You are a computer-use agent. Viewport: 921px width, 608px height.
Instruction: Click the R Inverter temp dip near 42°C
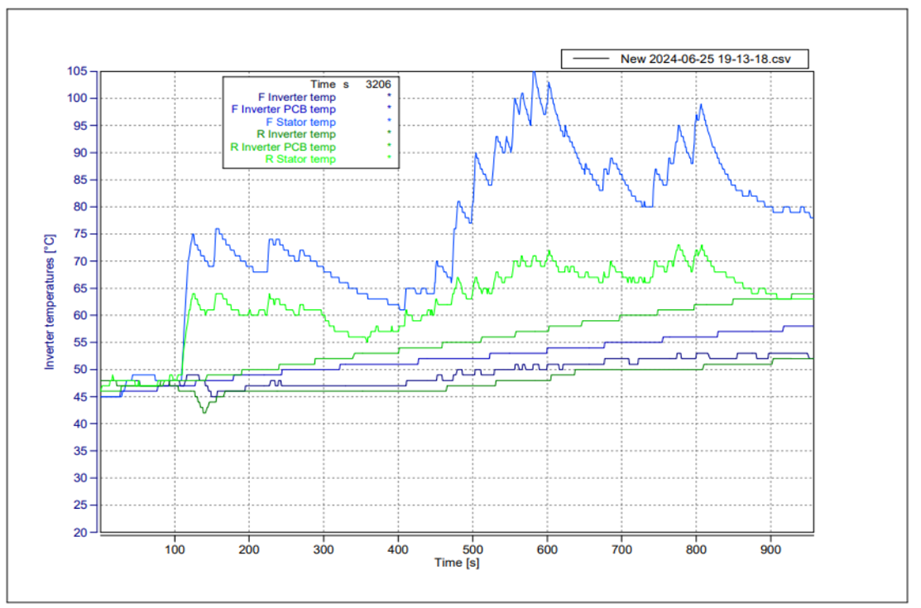204,412
